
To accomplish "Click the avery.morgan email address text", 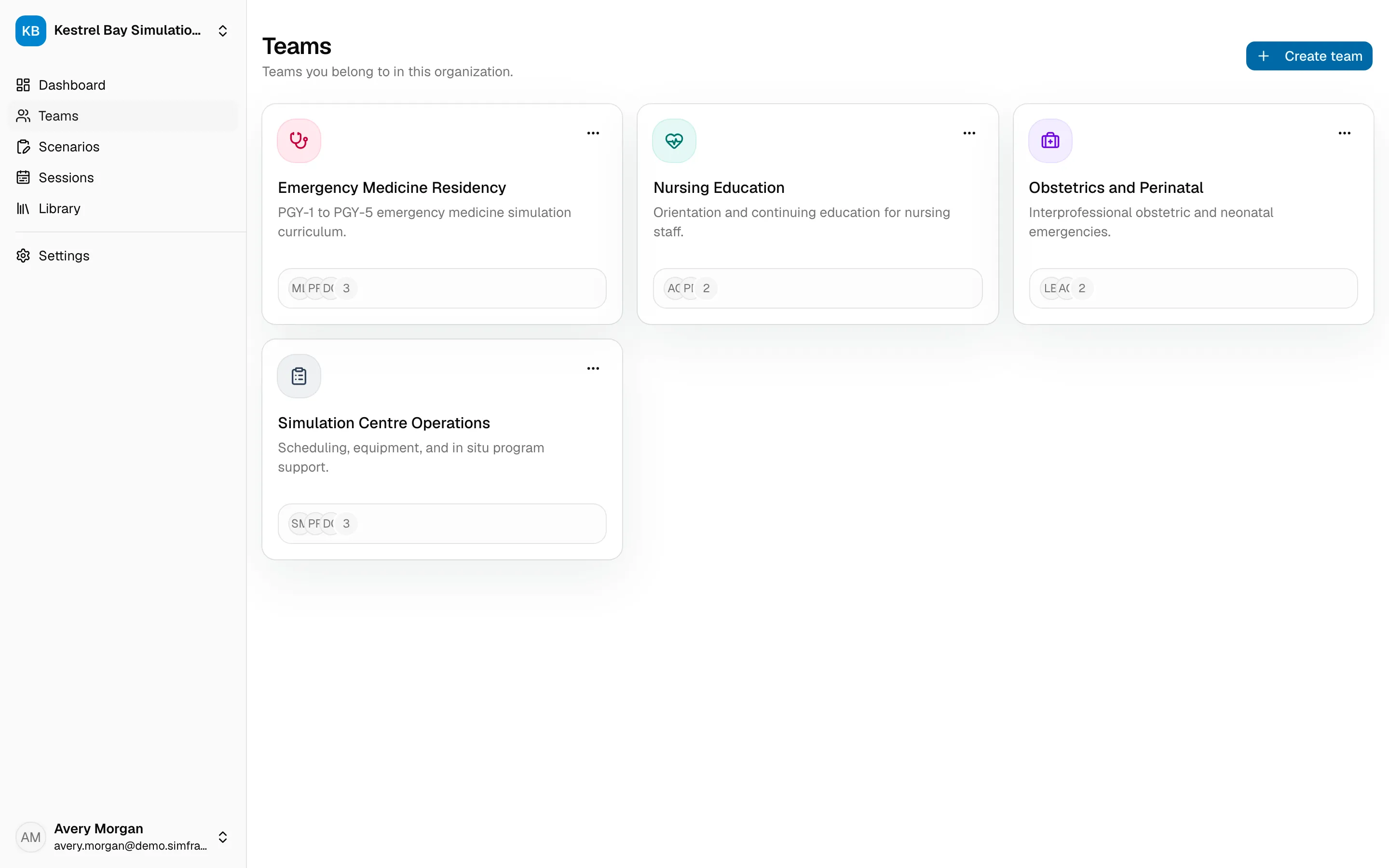I will coord(130,846).
